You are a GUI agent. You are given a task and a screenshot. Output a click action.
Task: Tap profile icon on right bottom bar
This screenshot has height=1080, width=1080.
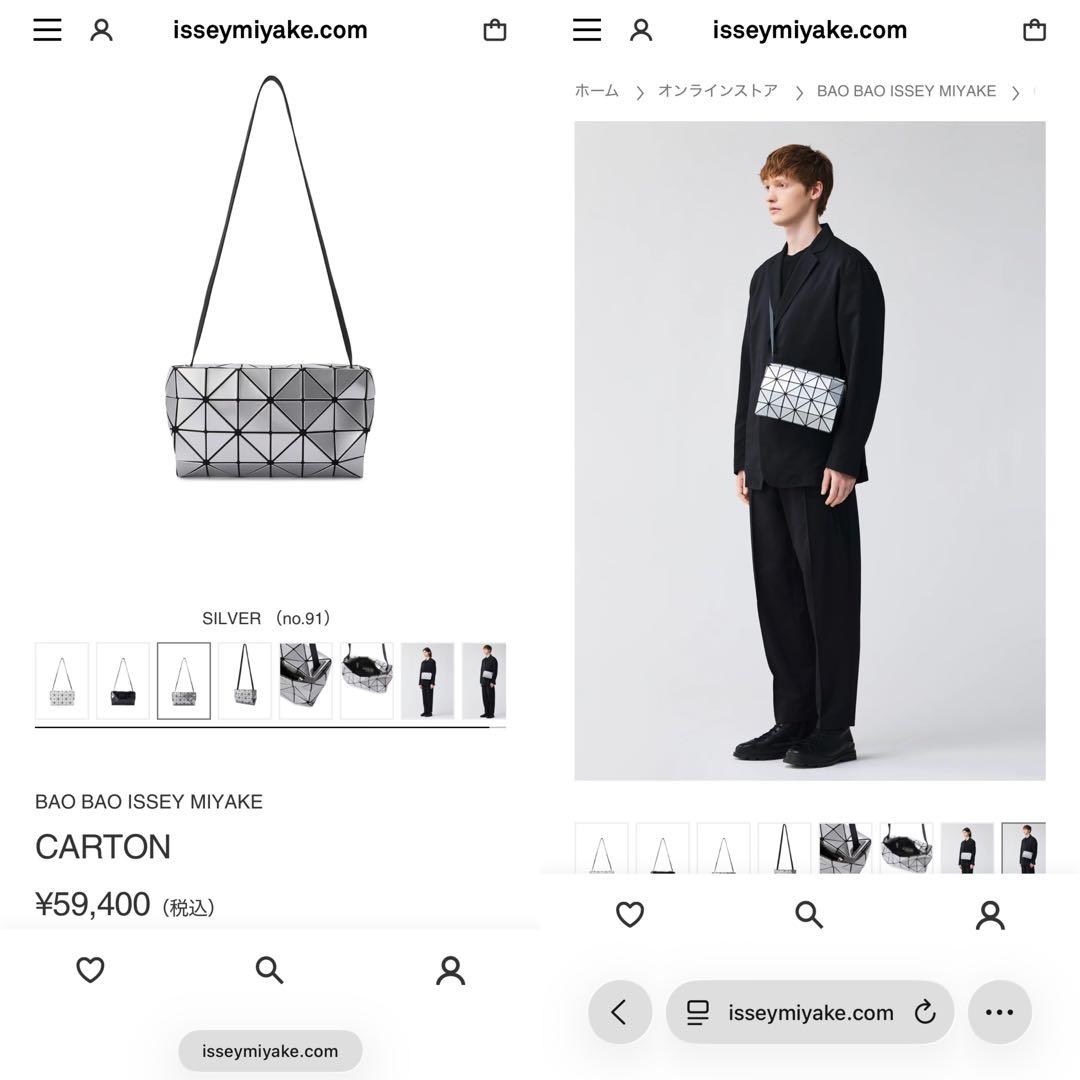990,915
